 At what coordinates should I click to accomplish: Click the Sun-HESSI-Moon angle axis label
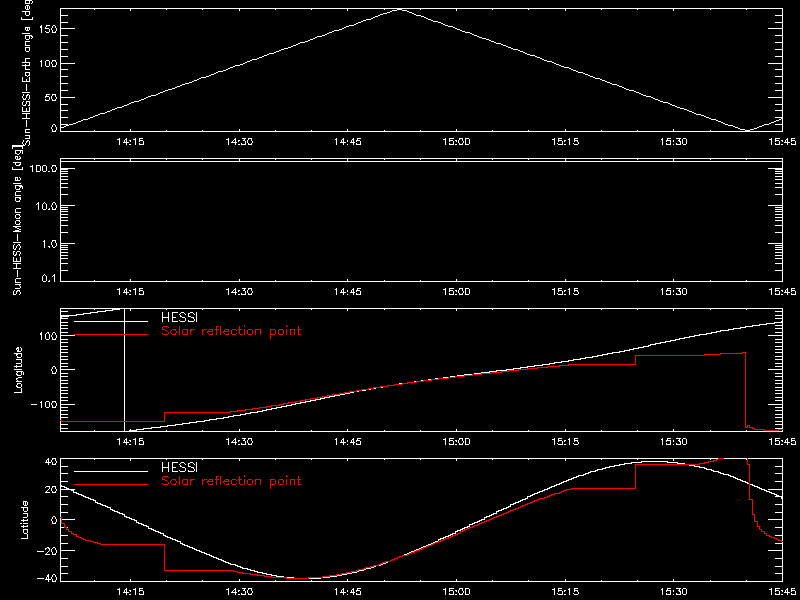click(x=19, y=220)
